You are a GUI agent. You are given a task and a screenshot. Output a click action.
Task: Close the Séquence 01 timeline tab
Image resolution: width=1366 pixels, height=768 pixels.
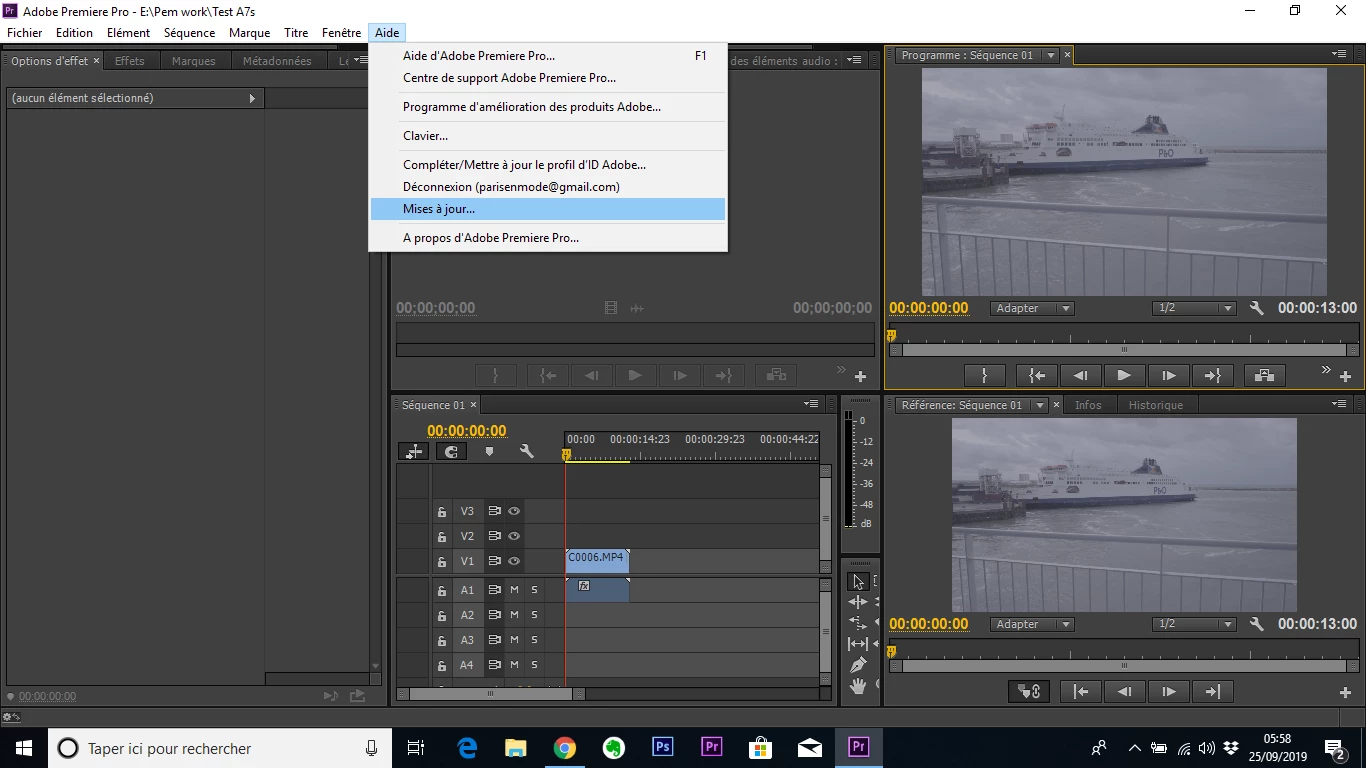pyautogui.click(x=474, y=405)
